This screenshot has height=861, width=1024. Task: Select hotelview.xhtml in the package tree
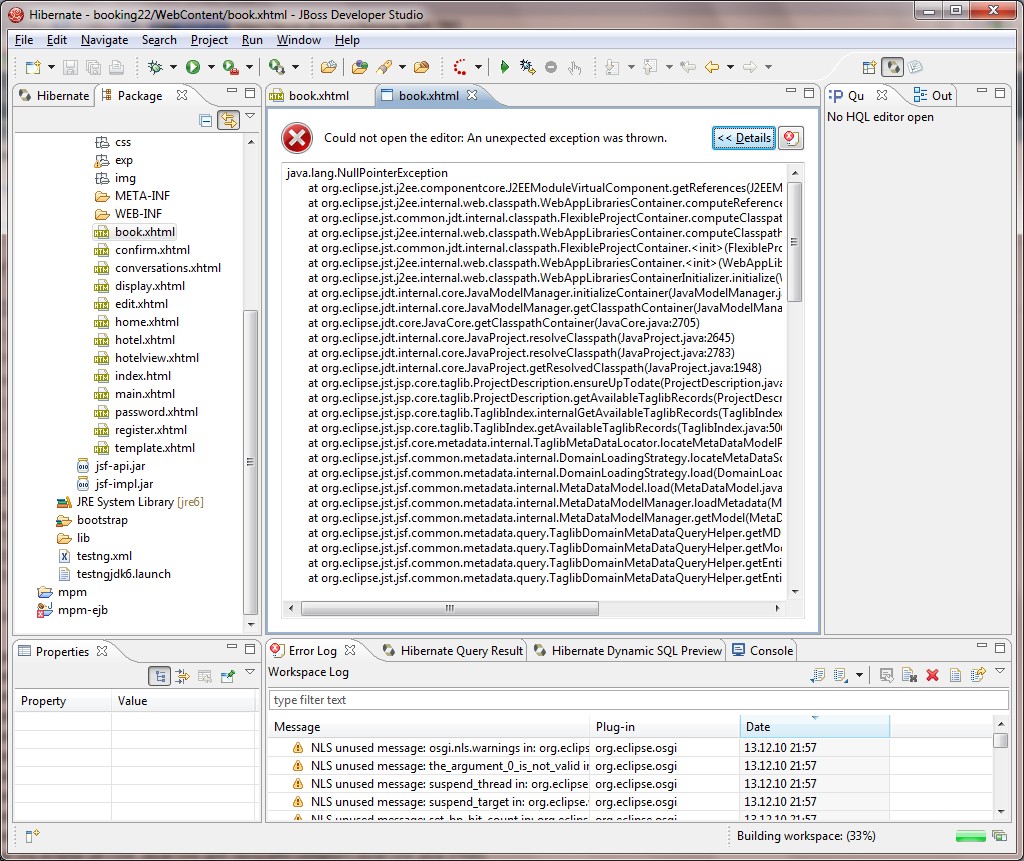pyautogui.click(x=157, y=358)
